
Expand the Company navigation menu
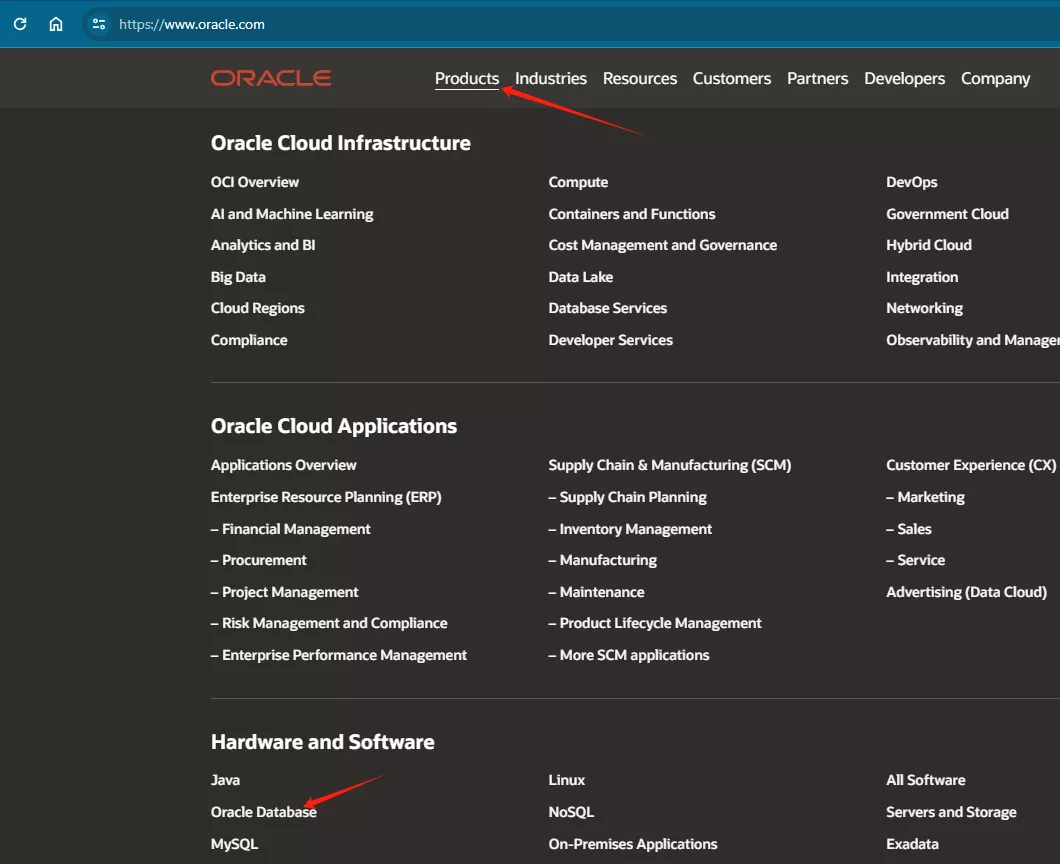[995, 78]
